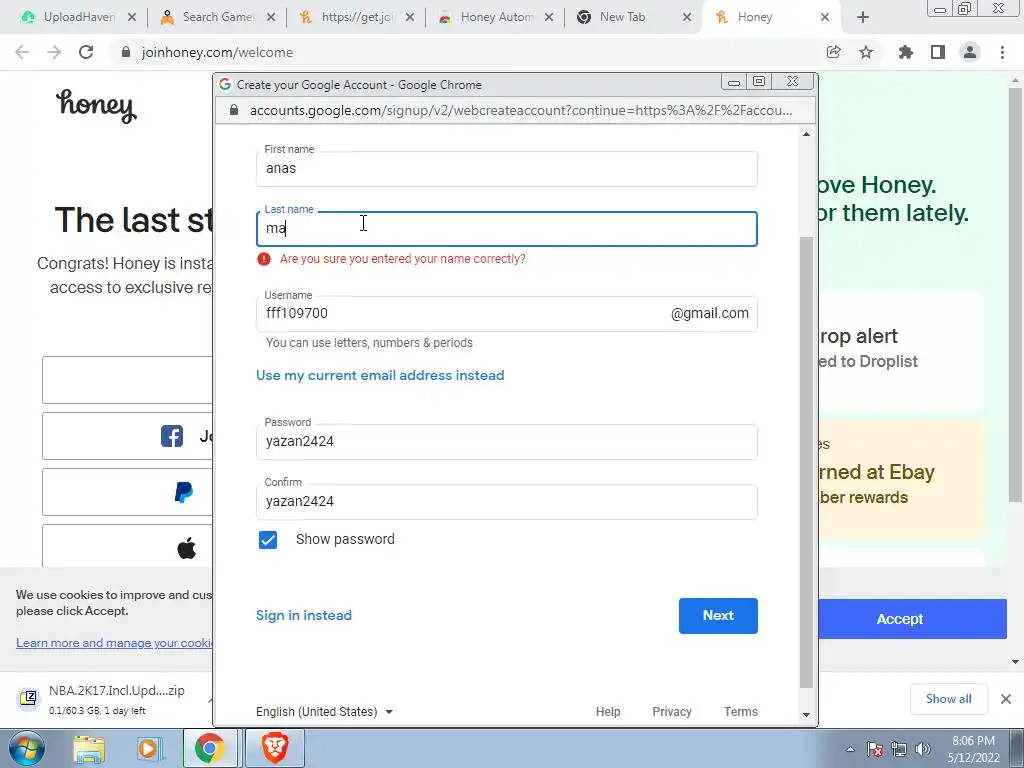The image size is (1024, 768).
Task: Click the popup scrollbar up arrow
Action: [807, 135]
